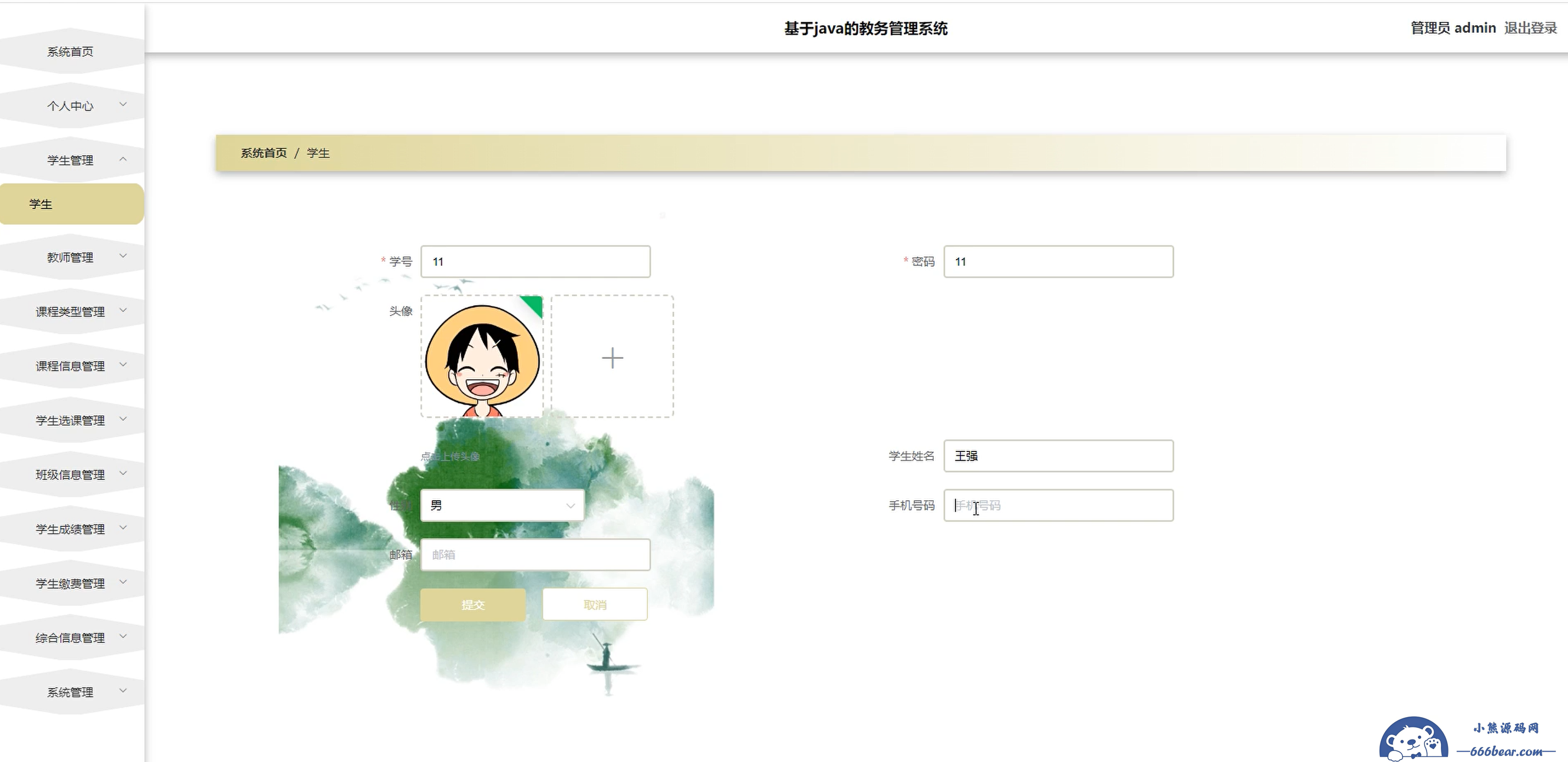
Task: Select the 学生 submenu item
Action: click(x=72, y=204)
